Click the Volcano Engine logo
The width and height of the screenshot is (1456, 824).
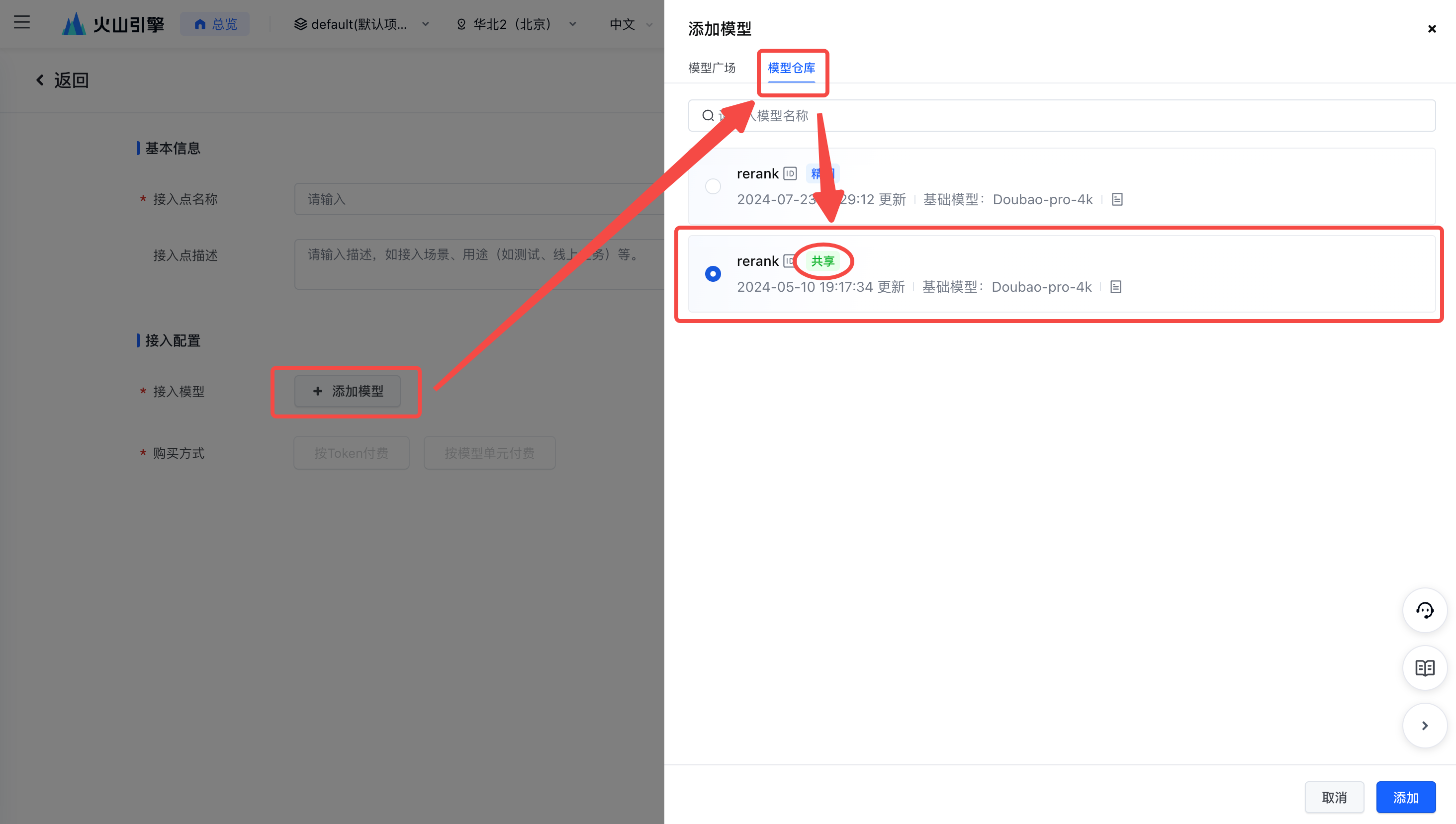(113, 24)
